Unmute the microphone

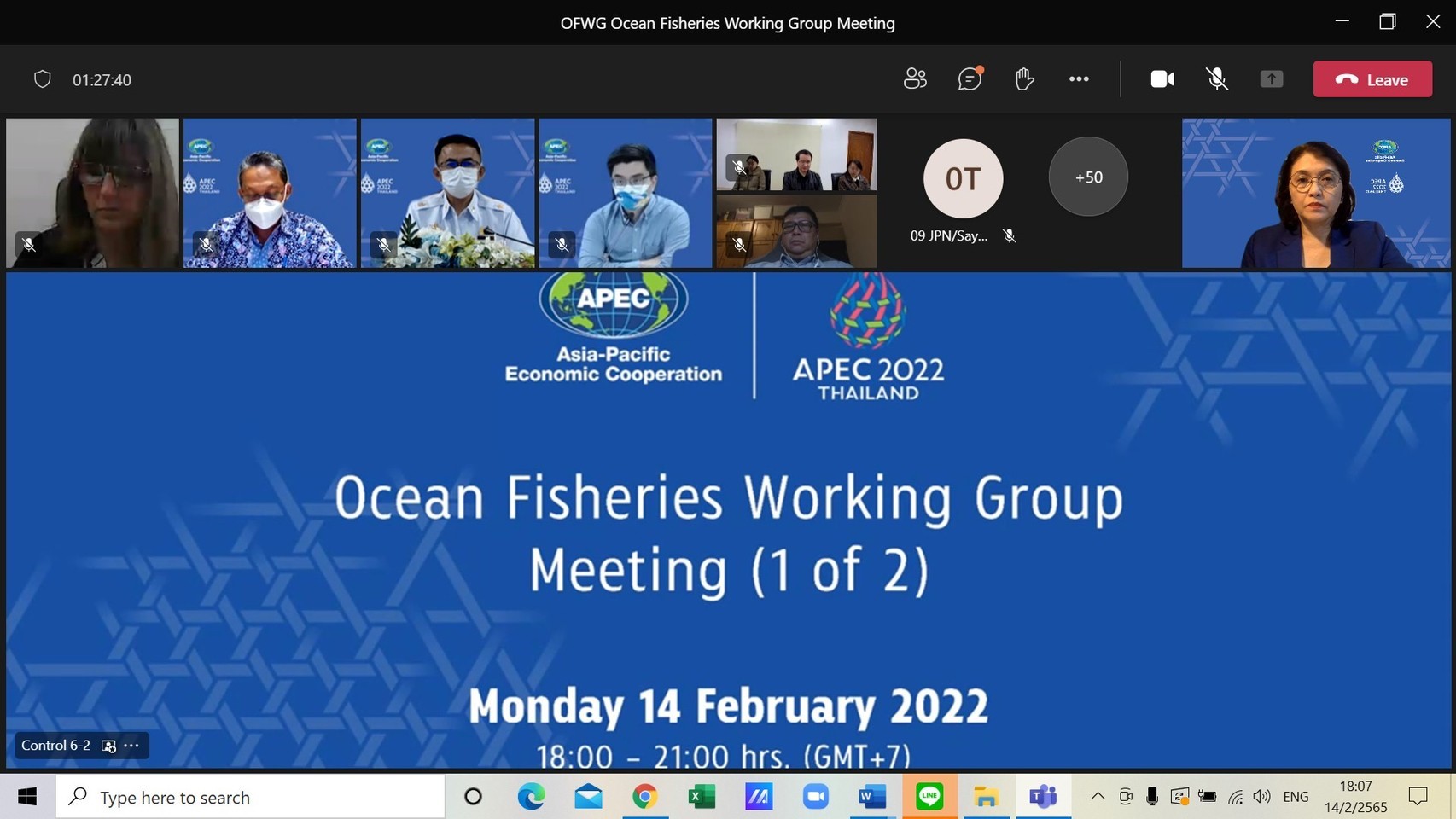coord(1217,79)
